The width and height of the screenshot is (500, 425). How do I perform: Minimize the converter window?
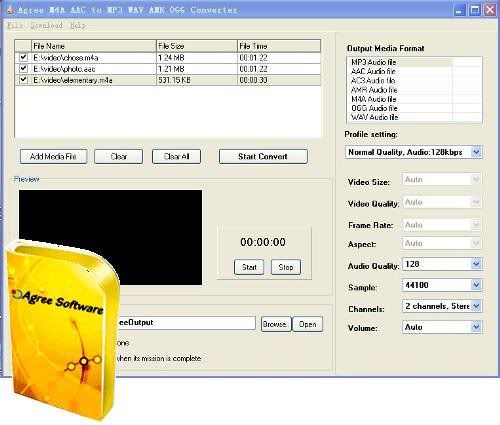459,10
